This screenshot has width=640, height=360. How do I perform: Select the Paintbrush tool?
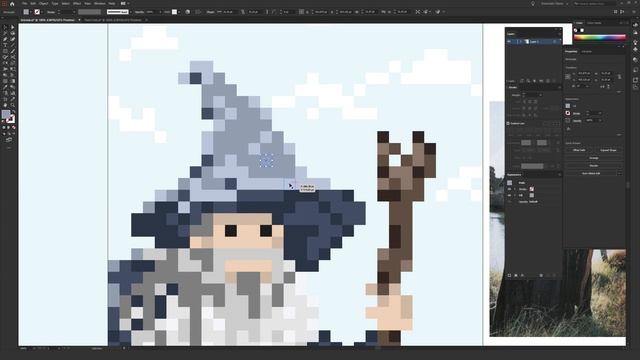[13, 51]
